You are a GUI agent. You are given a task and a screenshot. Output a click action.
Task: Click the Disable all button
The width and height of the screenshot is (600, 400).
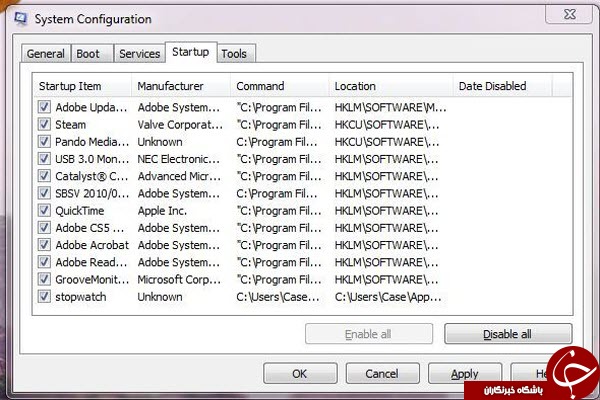(x=508, y=334)
